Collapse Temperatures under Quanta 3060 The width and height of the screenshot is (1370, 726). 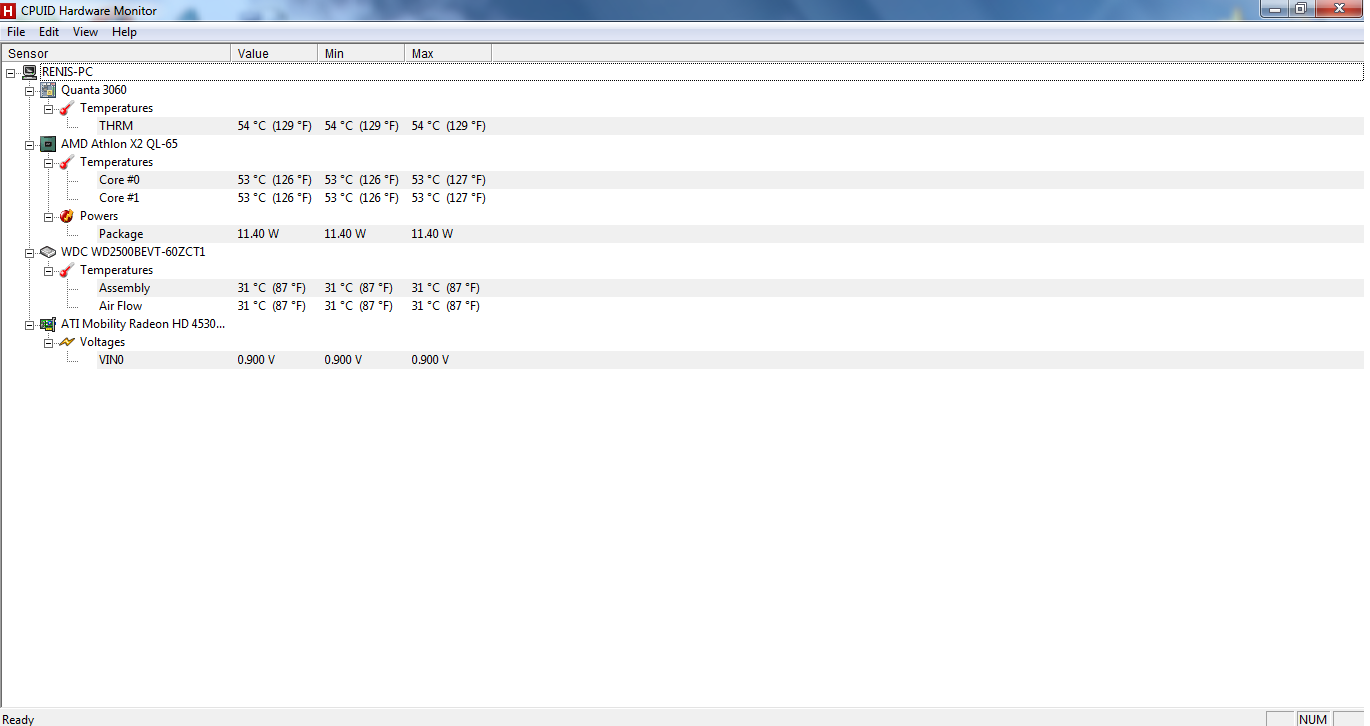point(48,108)
